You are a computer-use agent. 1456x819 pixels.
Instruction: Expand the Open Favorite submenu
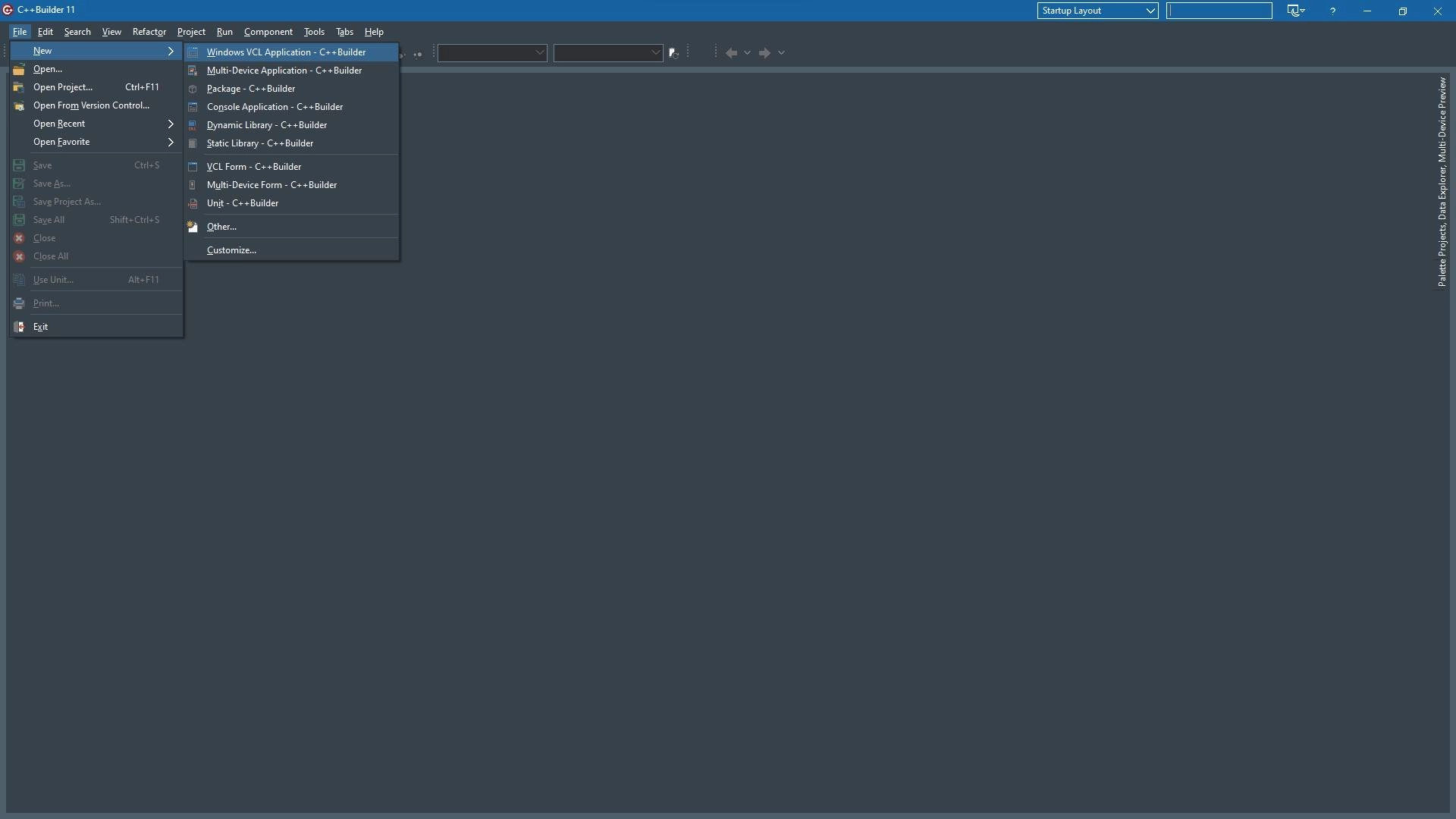point(96,142)
